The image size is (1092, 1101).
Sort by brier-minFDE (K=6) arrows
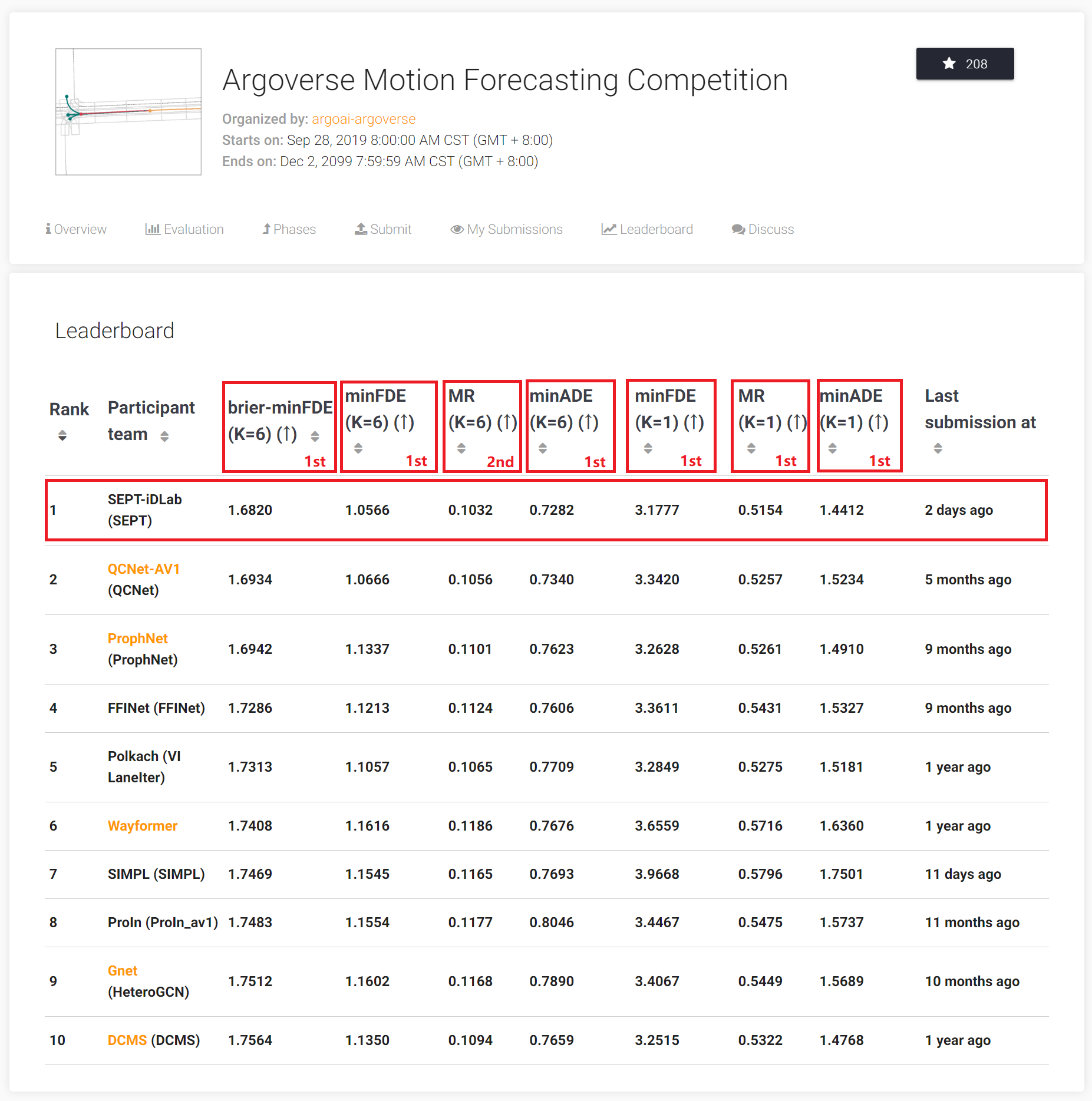coord(315,436)
